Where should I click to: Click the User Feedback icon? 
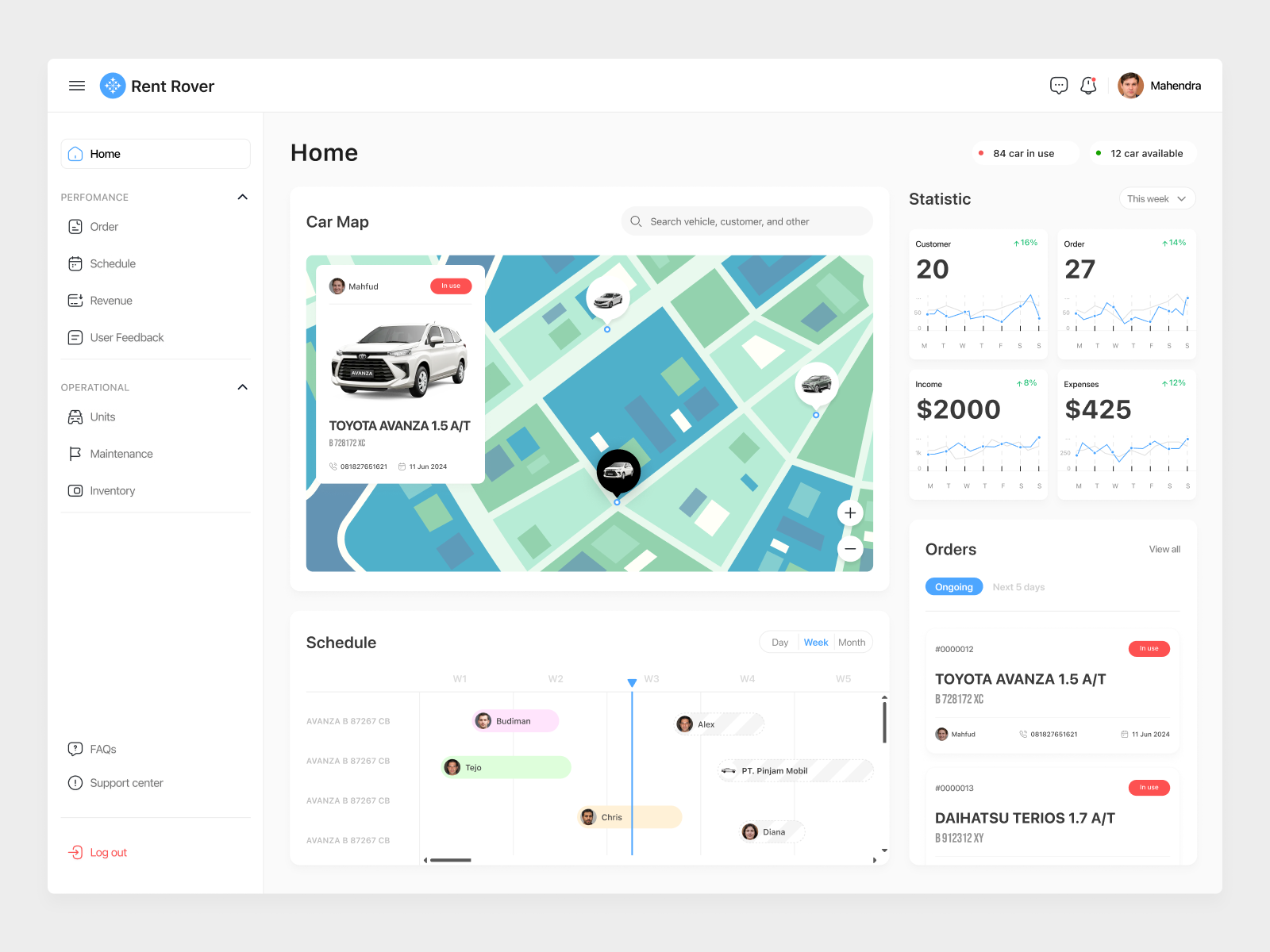pyautogui.click(x=75, y=337)
